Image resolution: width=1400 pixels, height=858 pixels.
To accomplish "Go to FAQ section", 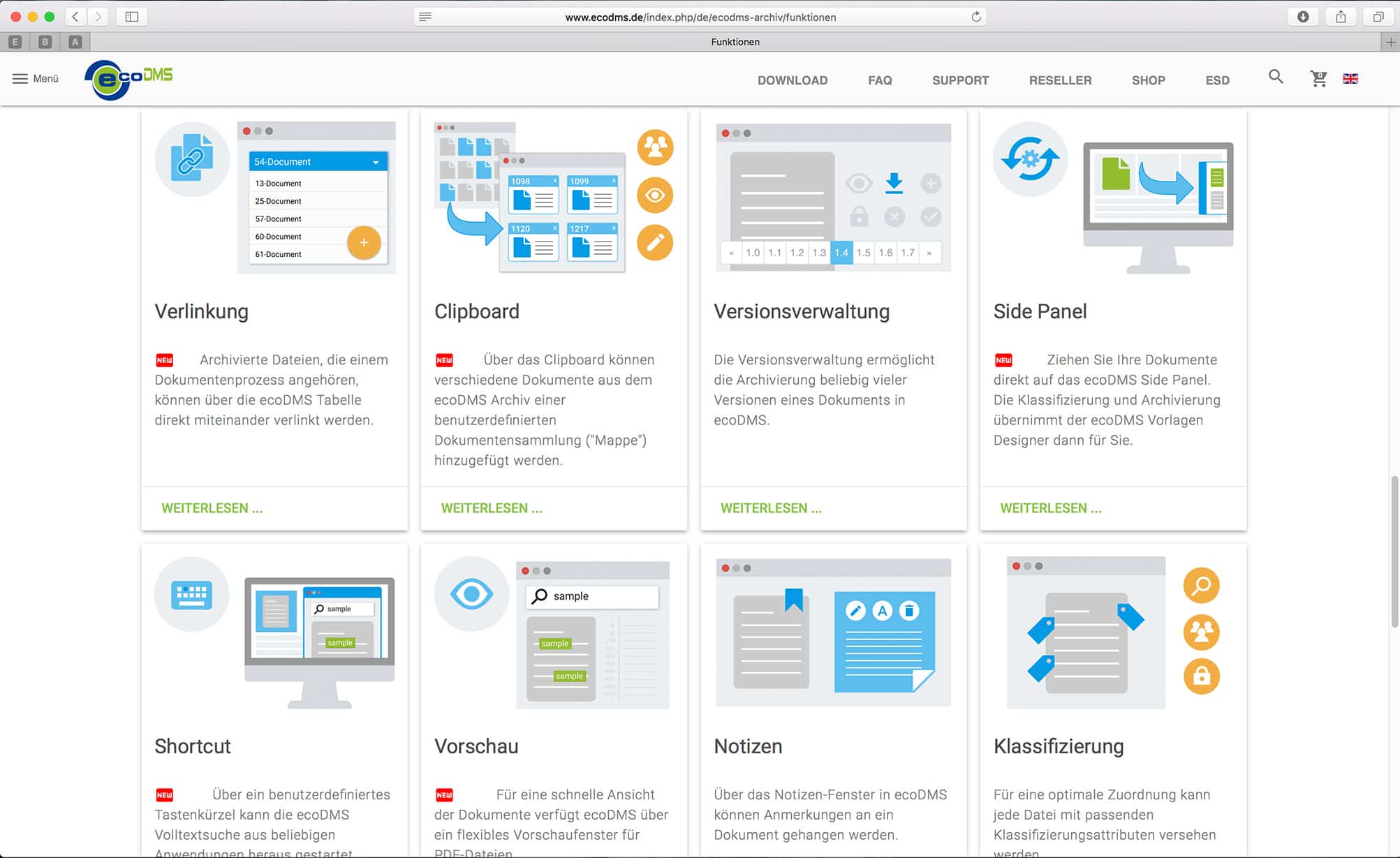I will (880, 80).
